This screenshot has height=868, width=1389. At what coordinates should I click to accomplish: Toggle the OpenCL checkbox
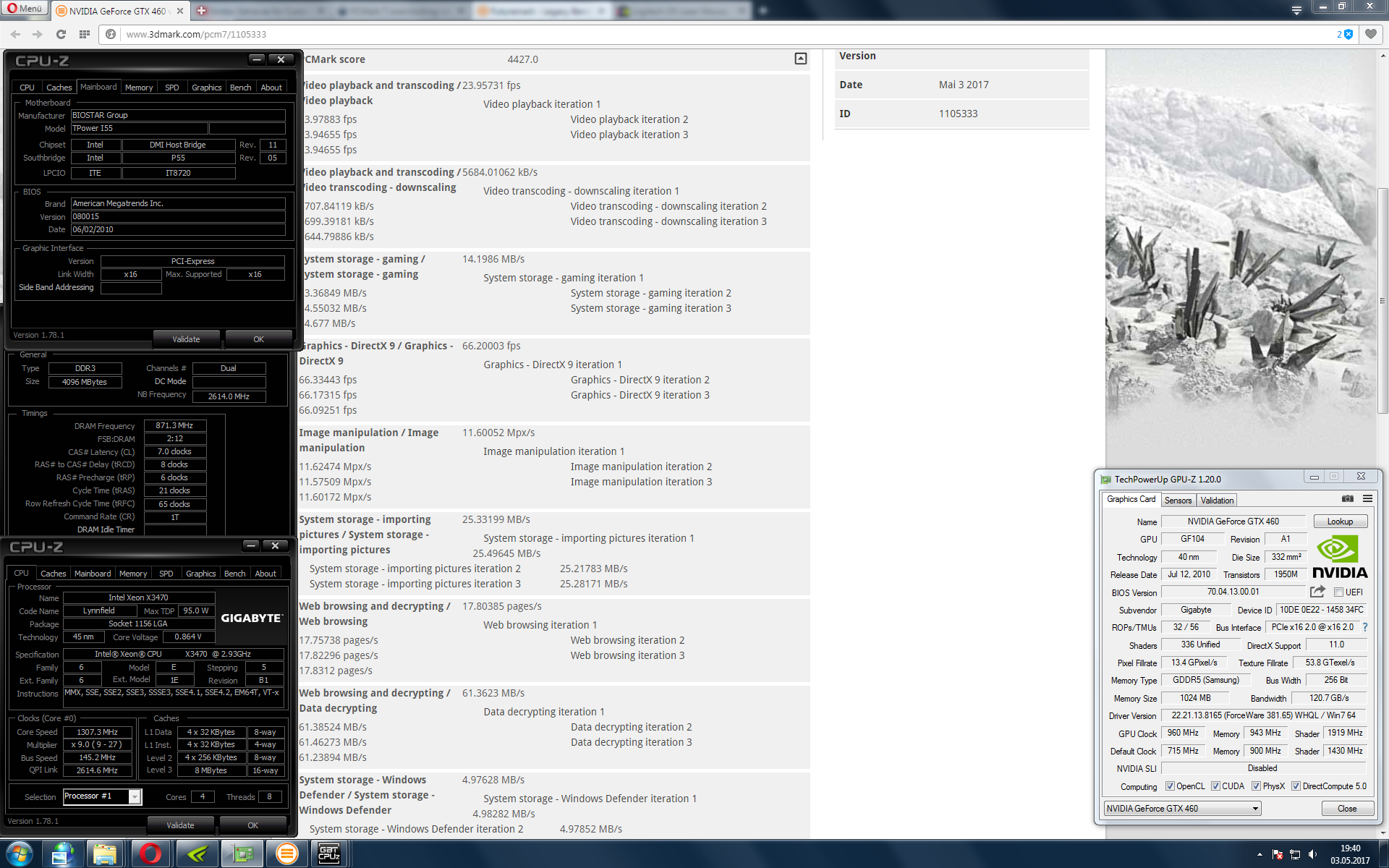click(1170, 786)
